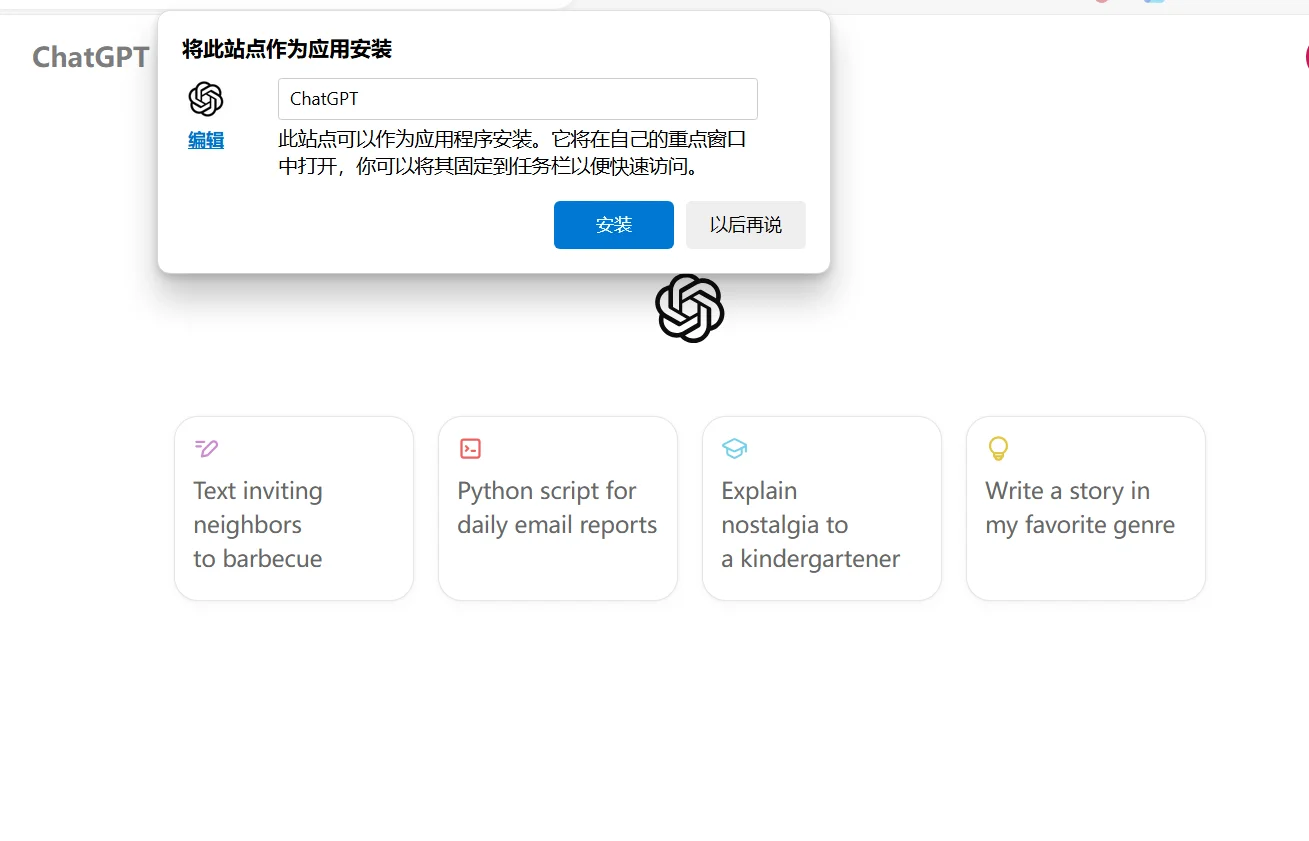1309x841 pixels.
Task: Click the terminal icon on the Python script card
Action: 470,448
